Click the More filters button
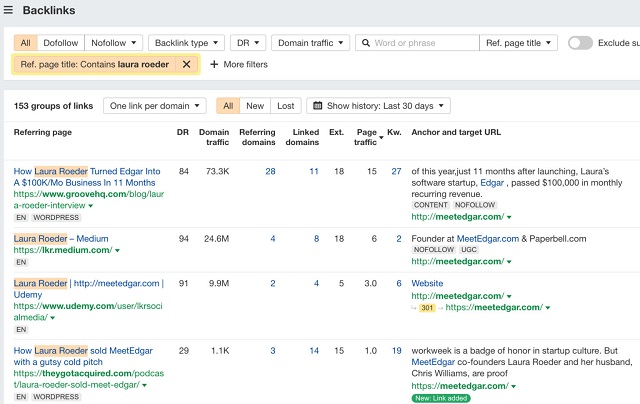The height and width of the screenshot is (404, 640). pyautogui.click(x=239, y=64)
